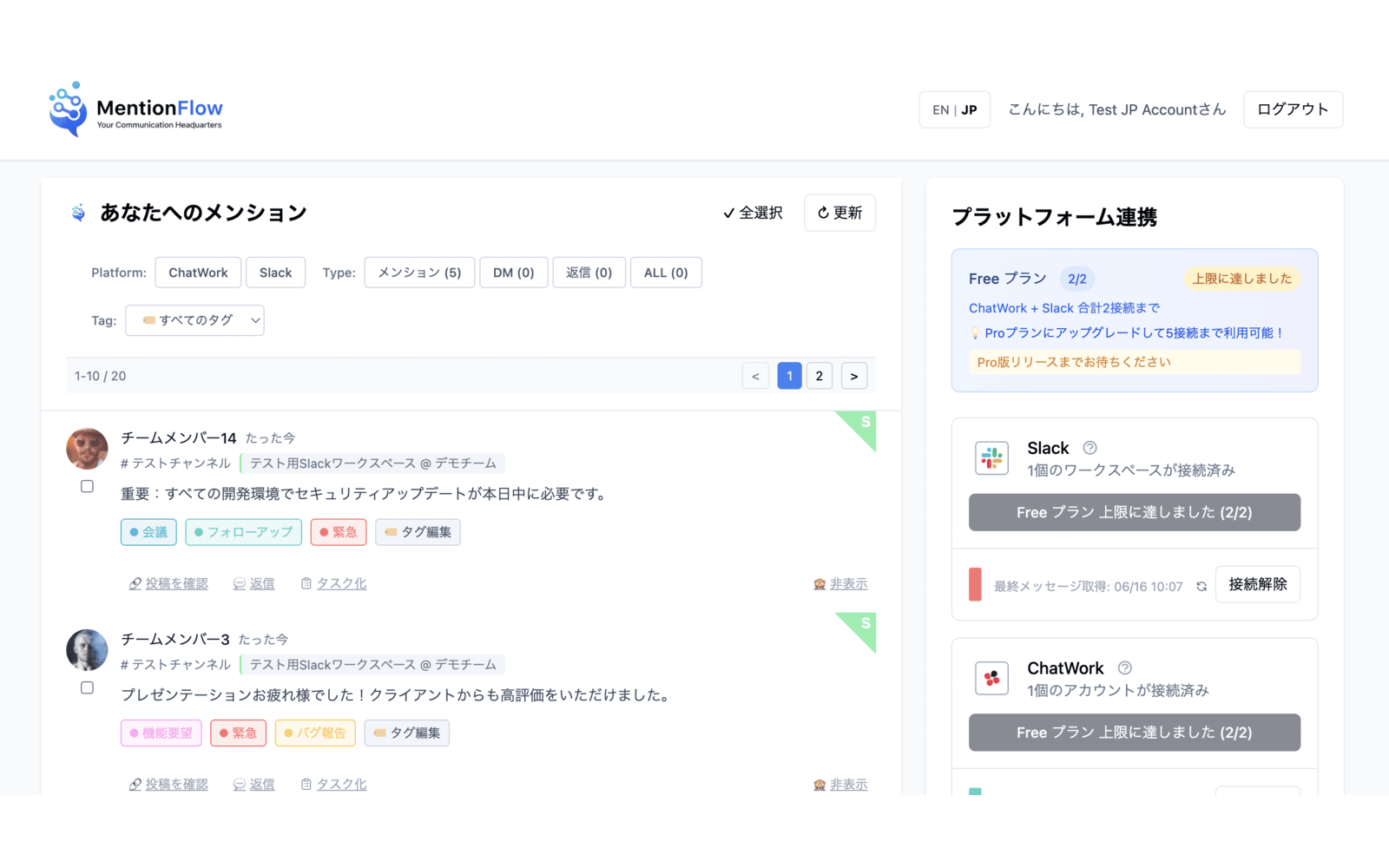Click the Slack logo icon in integrations
This screenshot has width=1389, height=868.
pyautogui.click(x=991, y=458)
